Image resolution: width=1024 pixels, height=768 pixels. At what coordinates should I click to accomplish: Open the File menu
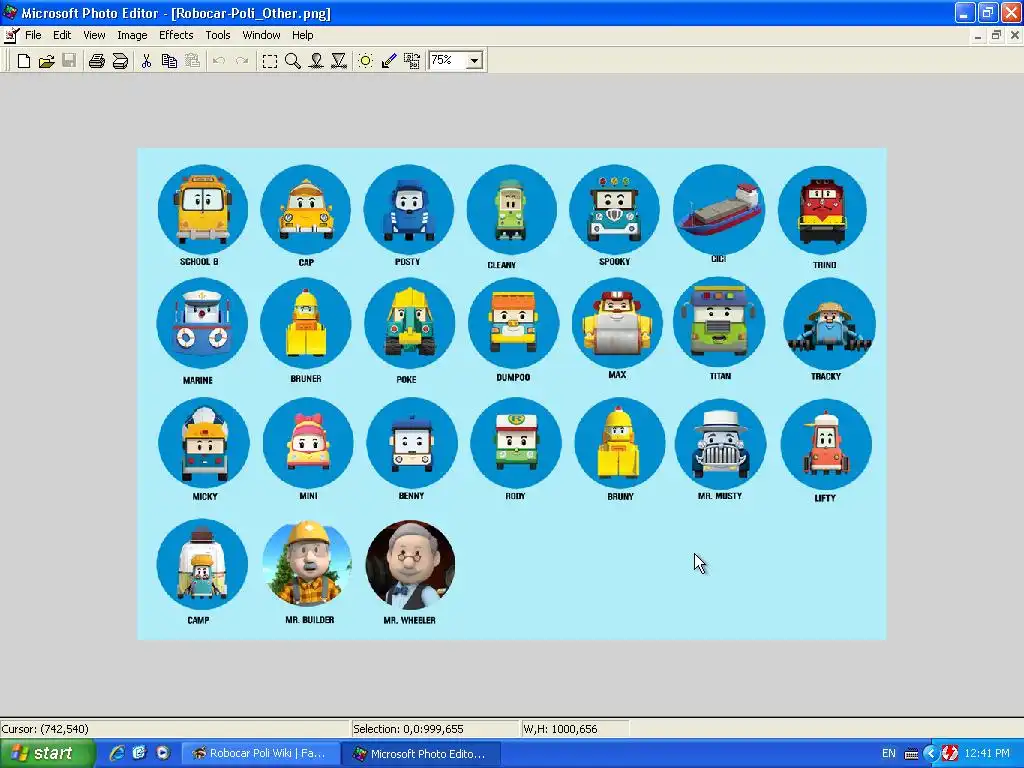click(33, 35)
